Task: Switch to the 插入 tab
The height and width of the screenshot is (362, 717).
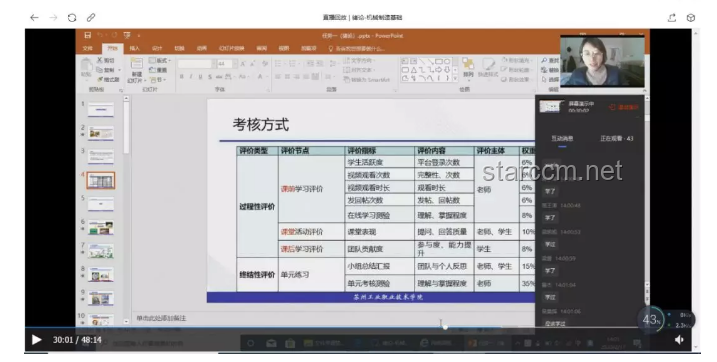Action: tap(135, 48)
